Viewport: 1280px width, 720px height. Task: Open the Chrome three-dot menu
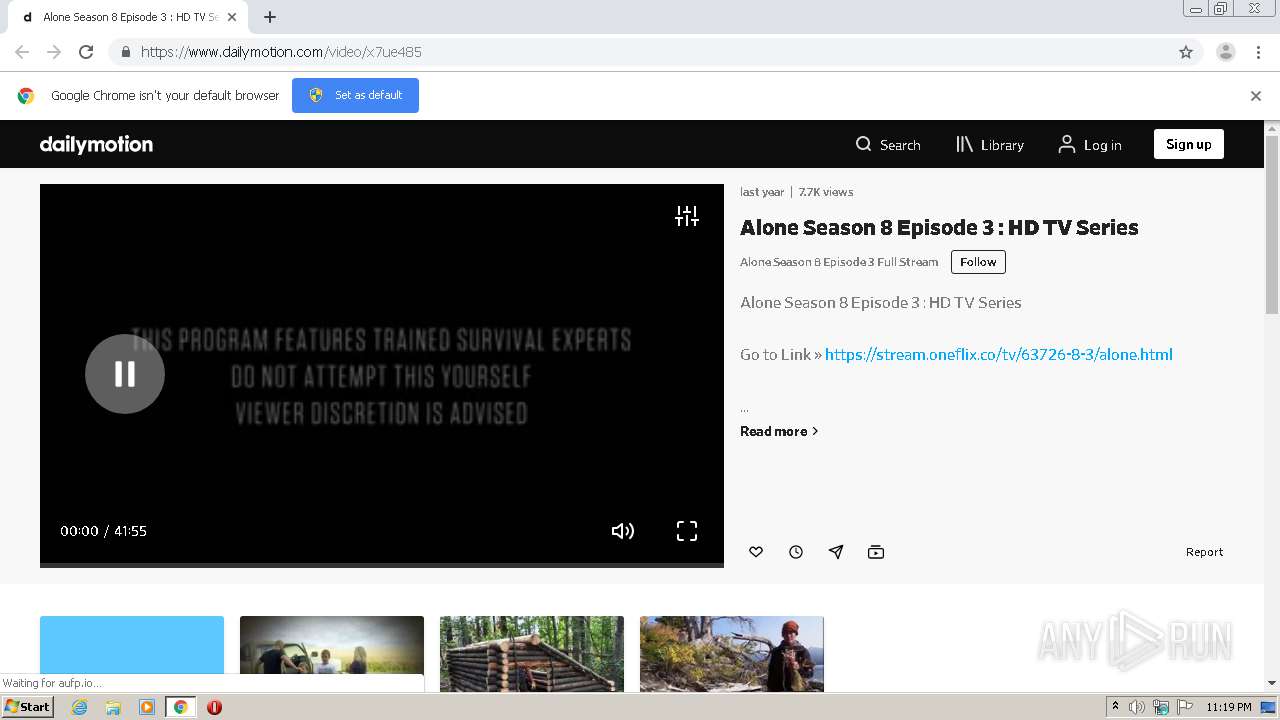pyautogui.click(x=1259, y=52)
